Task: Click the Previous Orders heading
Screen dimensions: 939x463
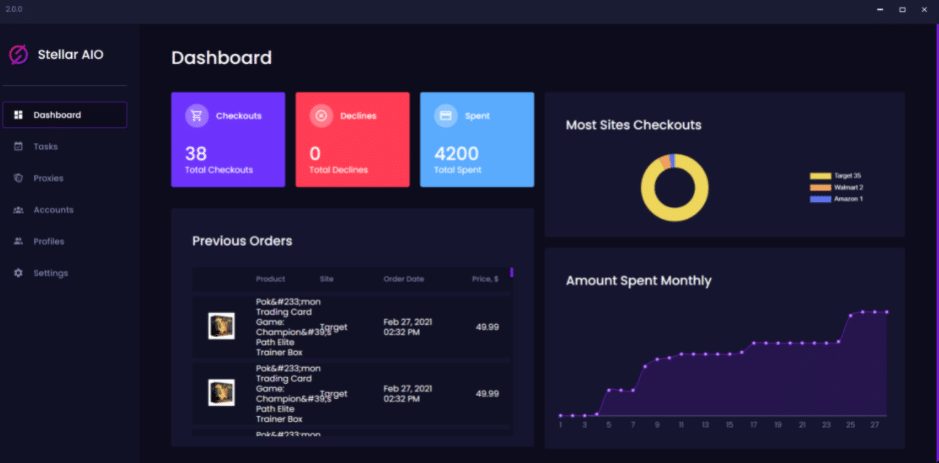Action: click(x=242, y=241)
